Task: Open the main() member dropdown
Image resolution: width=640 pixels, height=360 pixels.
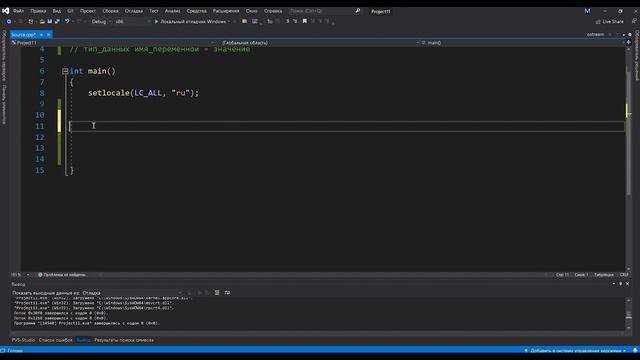Action: coord(522,42)
